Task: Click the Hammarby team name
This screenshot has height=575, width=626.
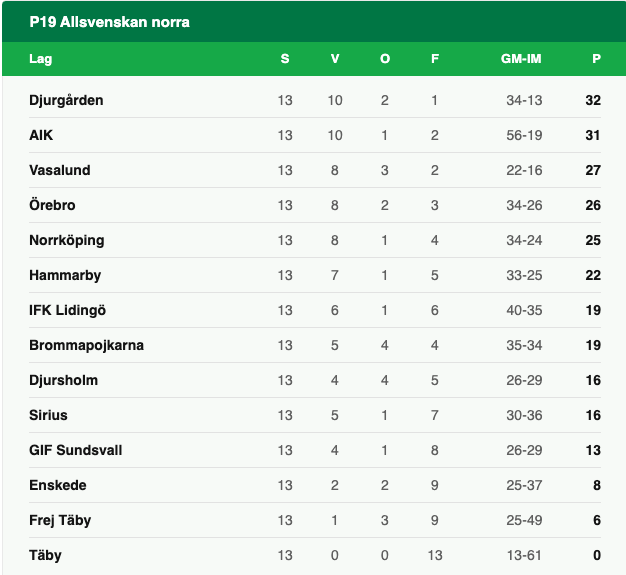Action: [65, 275]
